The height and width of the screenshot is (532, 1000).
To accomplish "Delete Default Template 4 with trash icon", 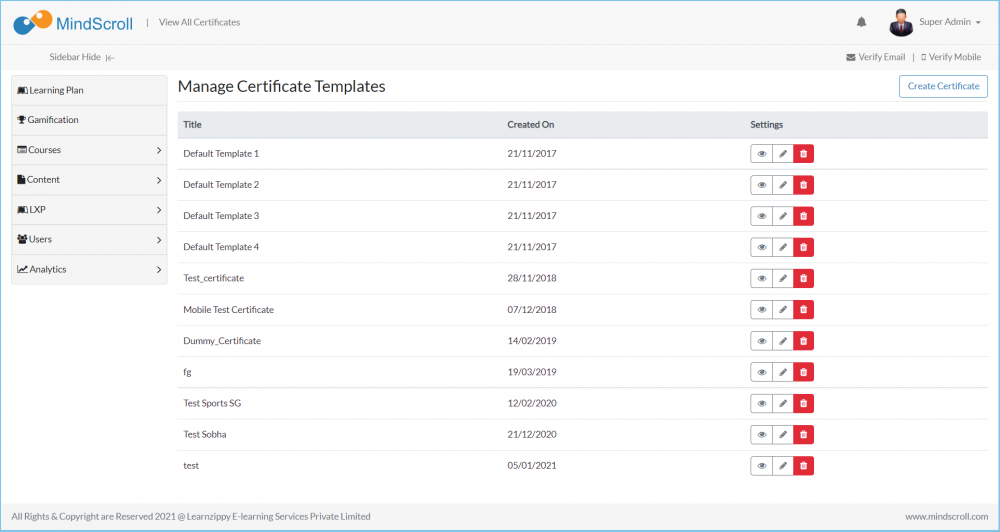I will pos(804,248).
